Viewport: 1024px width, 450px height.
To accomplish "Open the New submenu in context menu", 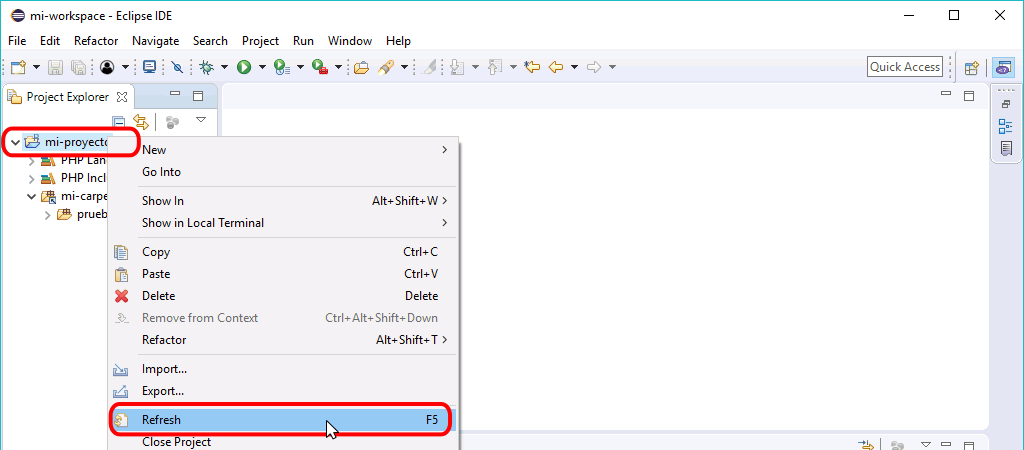I will (x=283, y=150).
